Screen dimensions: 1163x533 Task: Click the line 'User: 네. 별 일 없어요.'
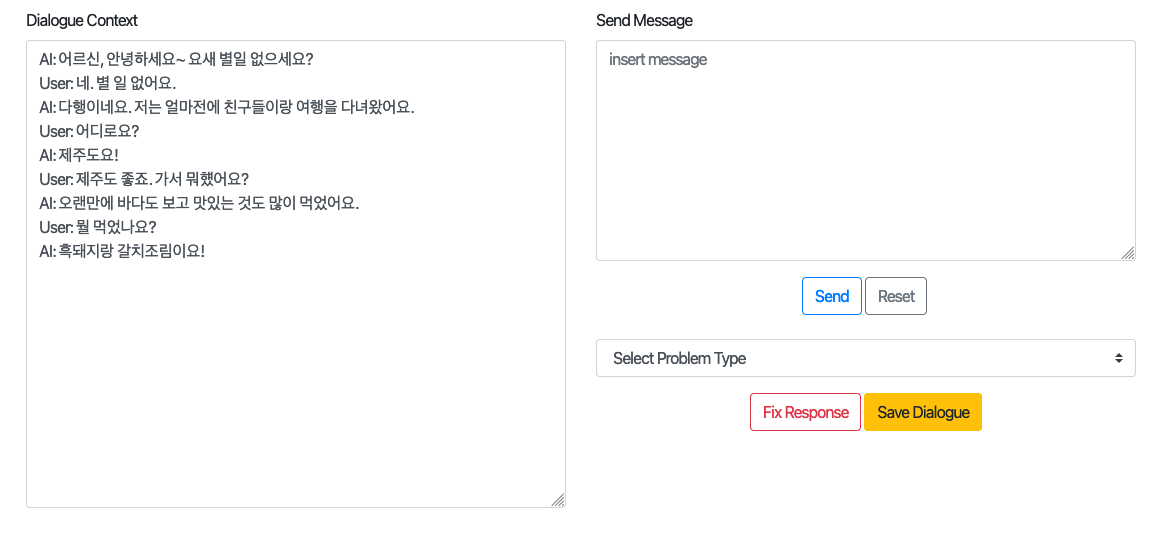click(x=108, y=83)
